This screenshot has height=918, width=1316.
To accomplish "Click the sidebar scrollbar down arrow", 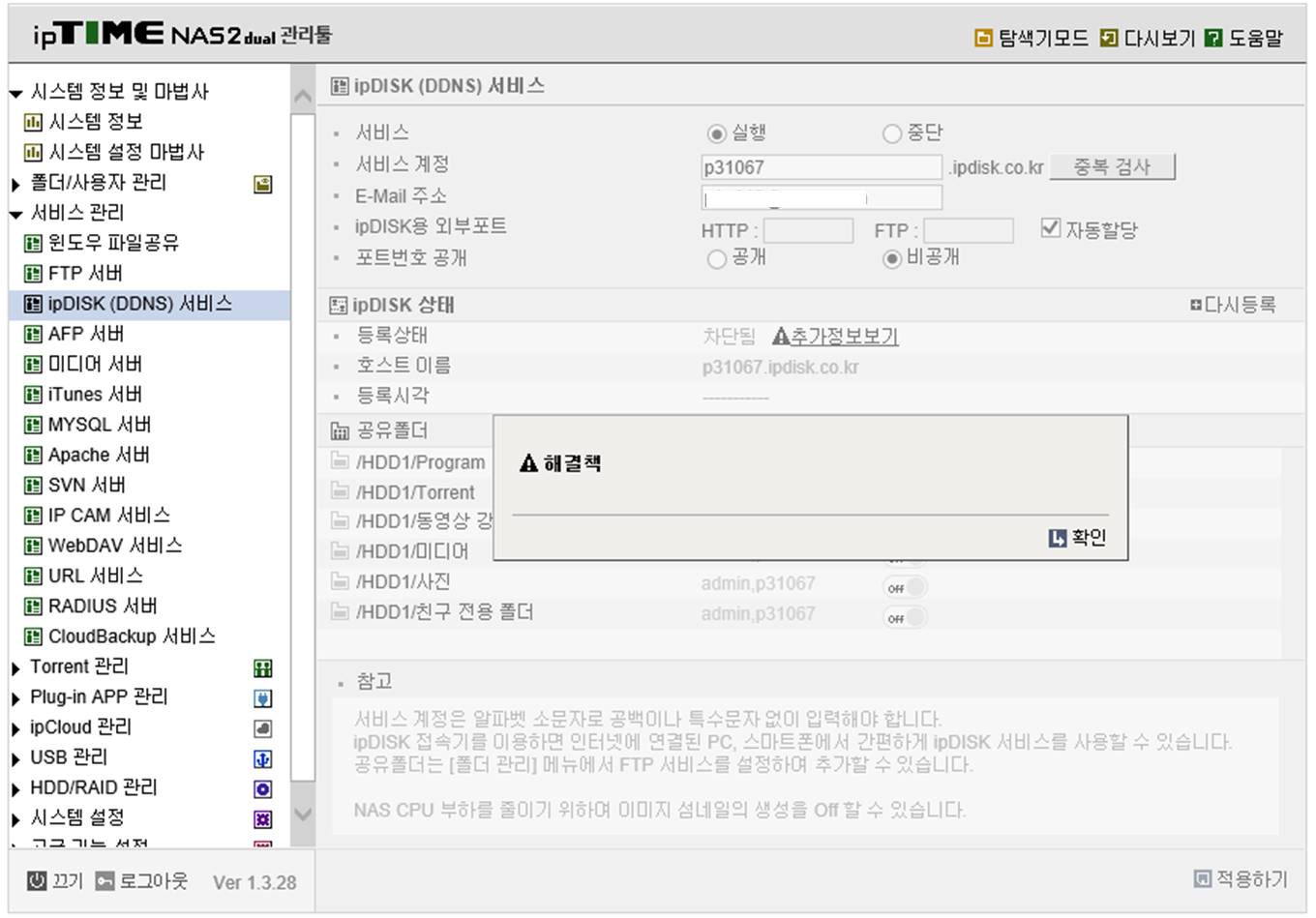I will pos(303,814).
